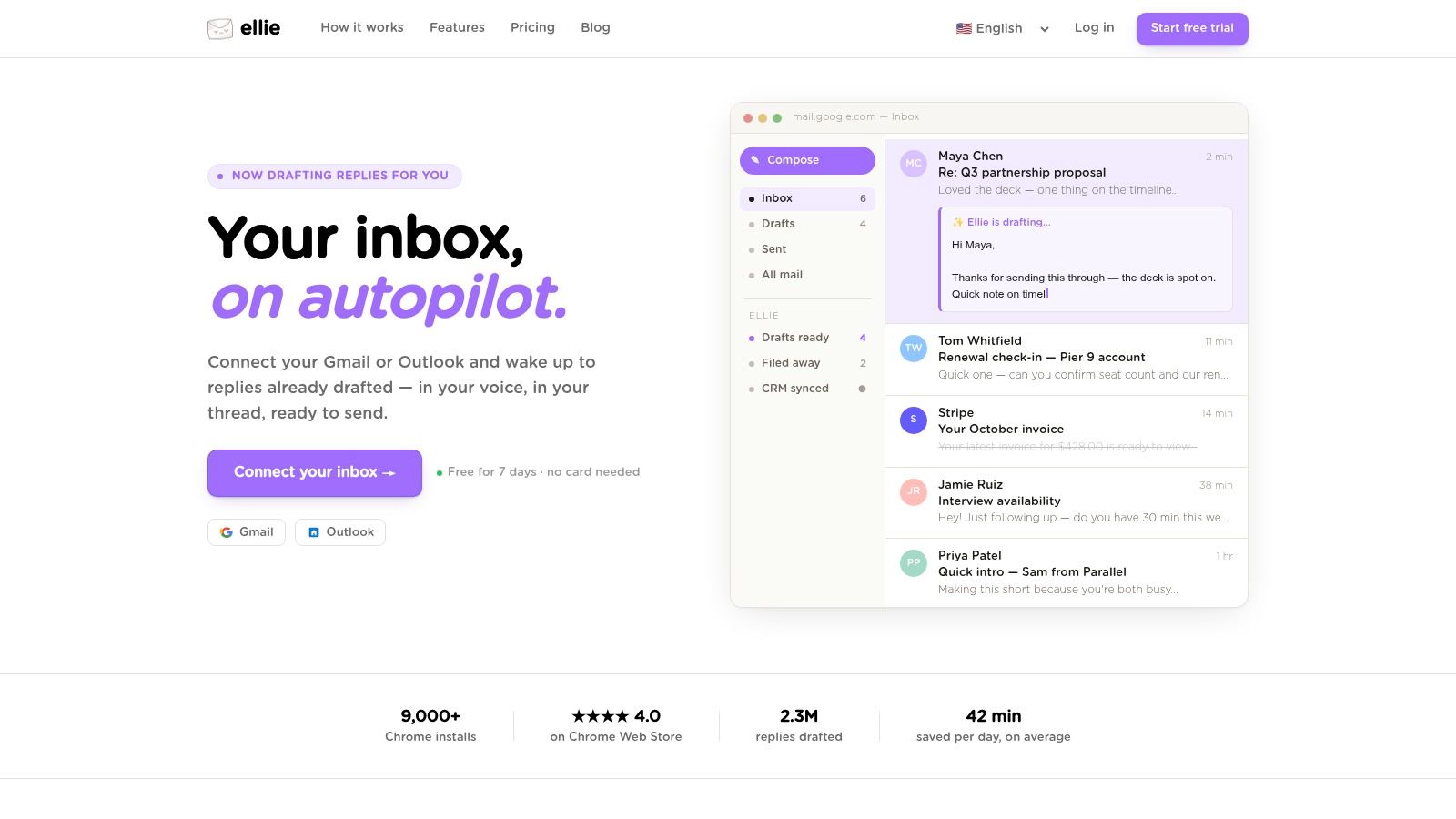1456x819 pixels.
Task: Select Sent folder in sidebar
Action: point(807,249)
